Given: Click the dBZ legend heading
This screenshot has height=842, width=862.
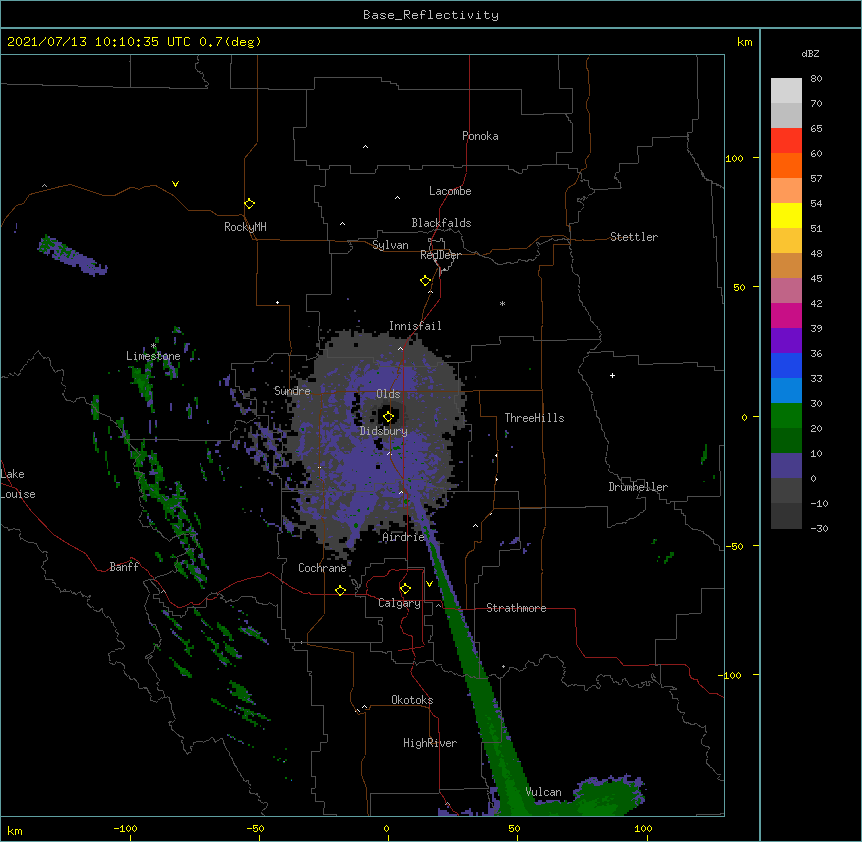Looking at the screenshot, I should click(x=810, y=53).
